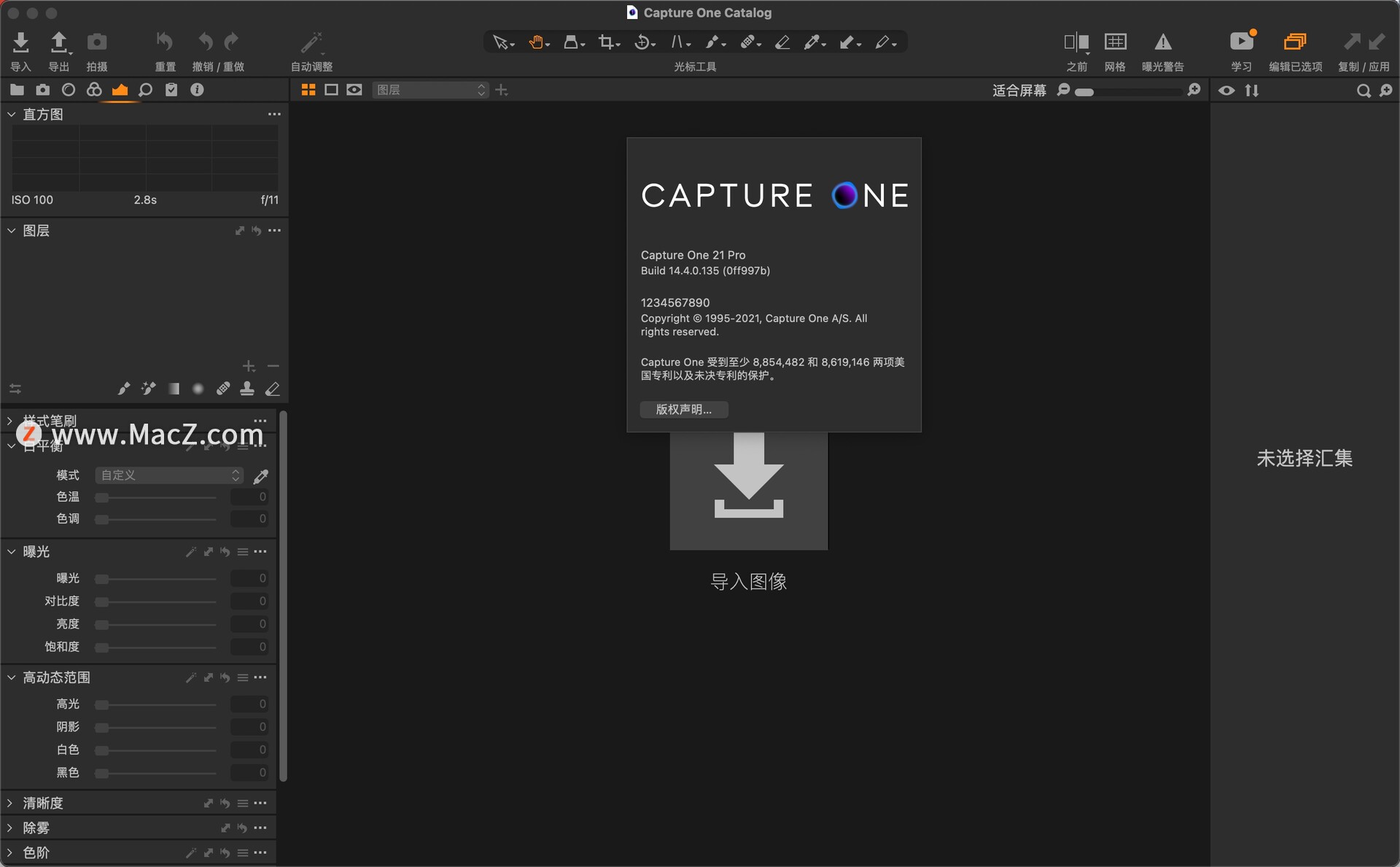Select the pan hand cursor tool
Viewport: 1400px width, 867px height.
point(539,42)
